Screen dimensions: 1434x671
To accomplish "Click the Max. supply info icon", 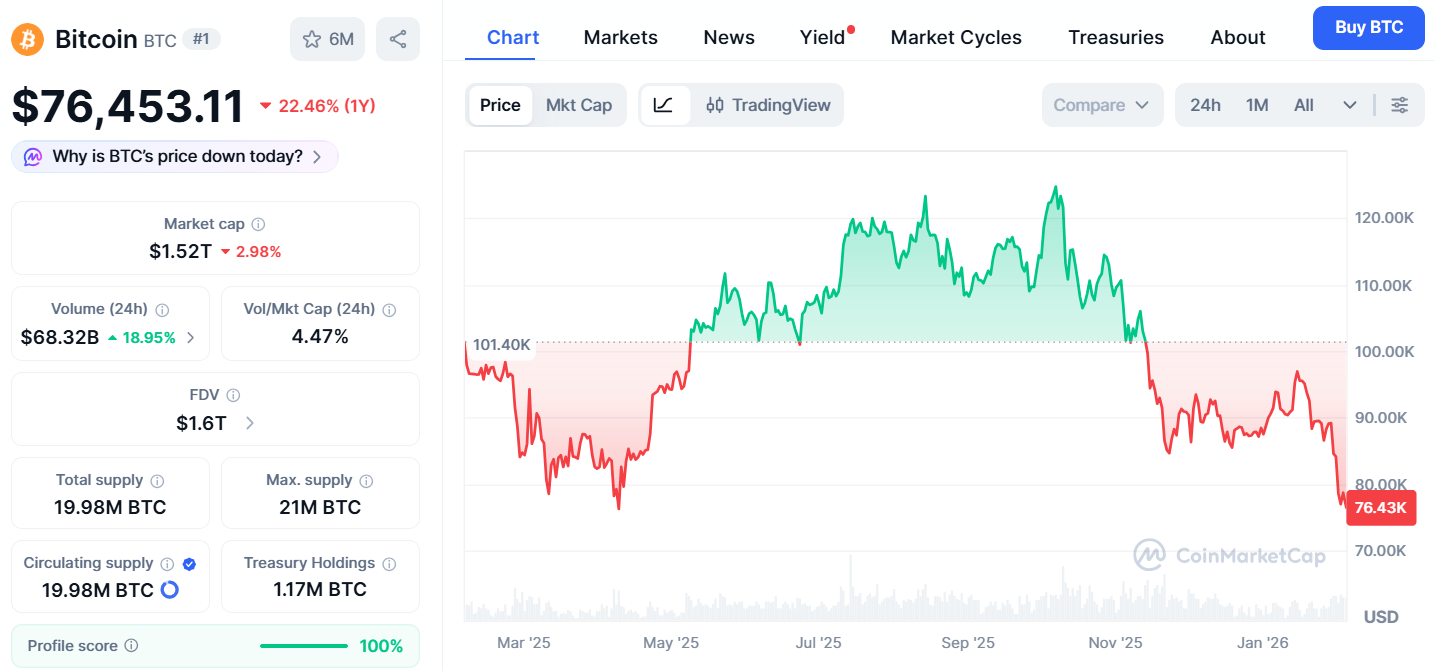I will (366, 481).
